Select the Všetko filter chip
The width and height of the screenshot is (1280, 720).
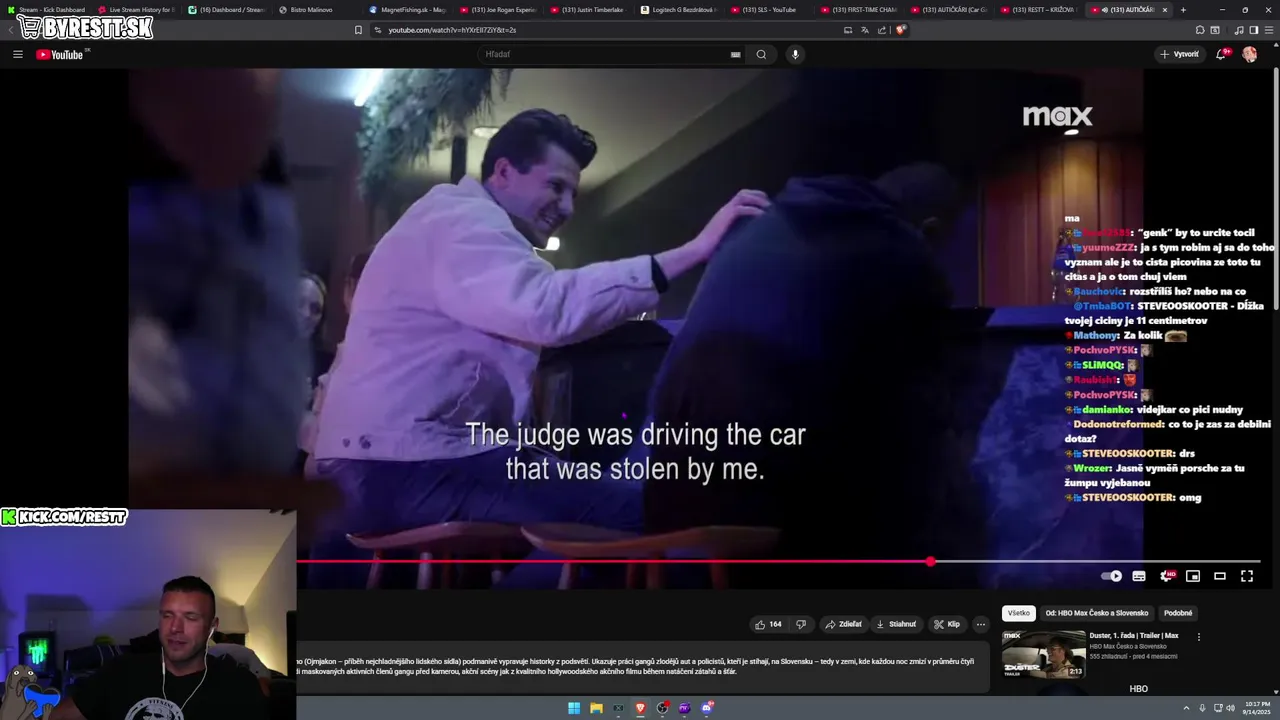1018,613
